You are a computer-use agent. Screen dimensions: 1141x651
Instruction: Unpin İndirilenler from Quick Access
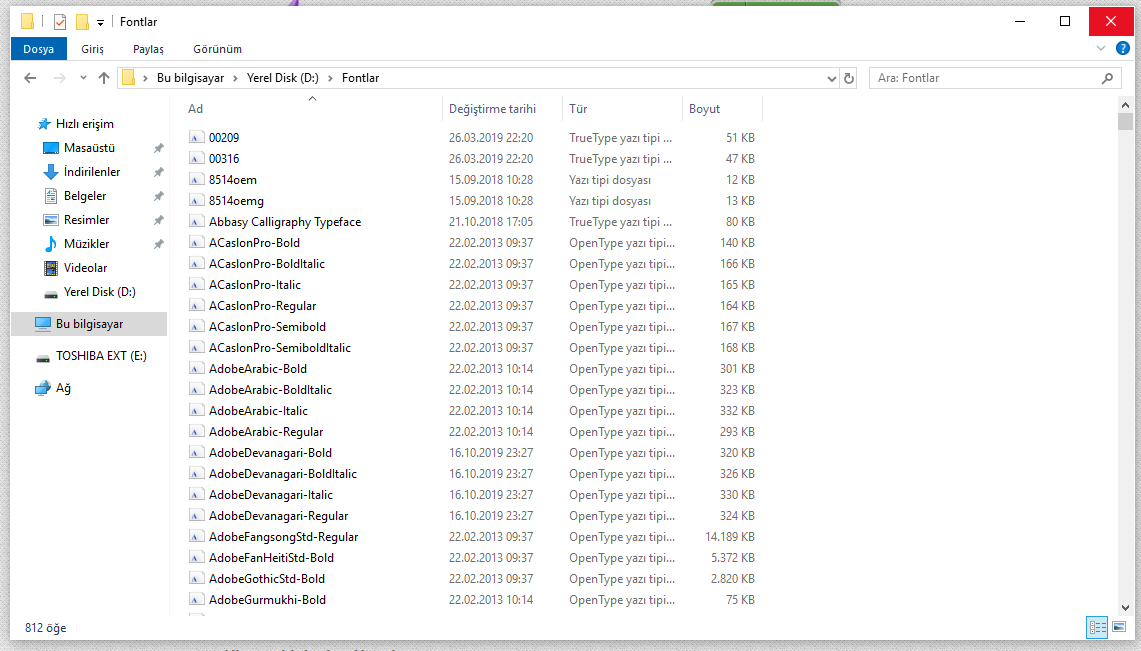[157, 171]
